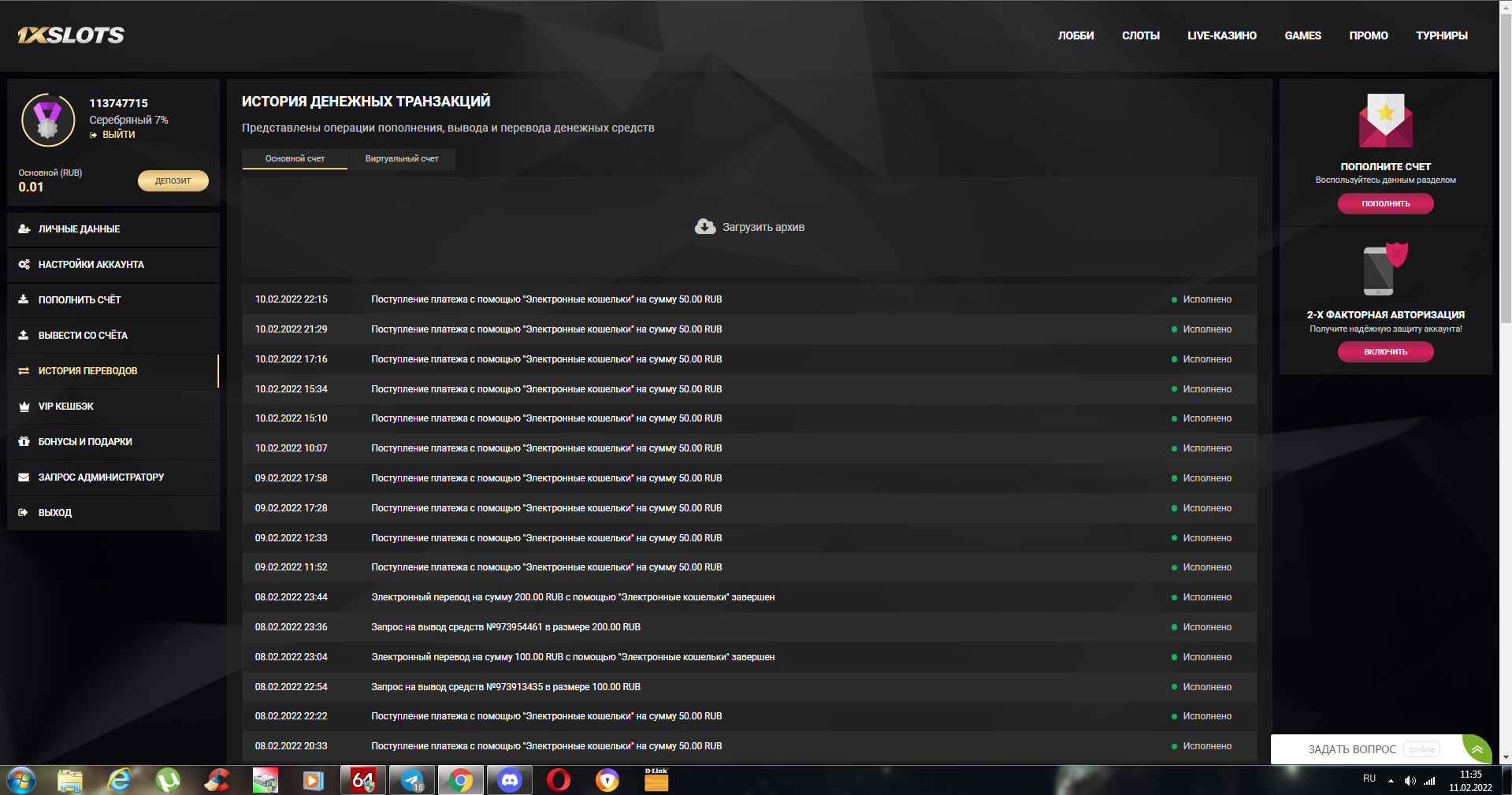
Task: Open Discord from taskbar
Action: pos(510,781)
